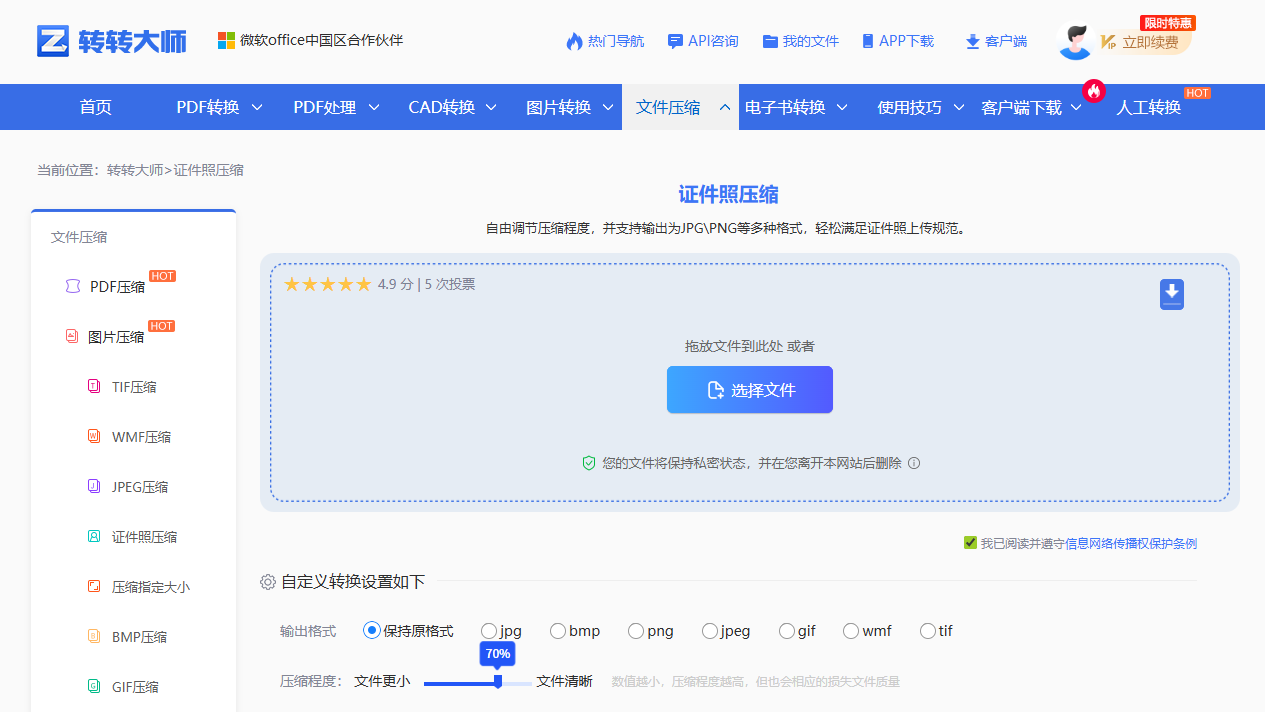Uncheck the 信息网络传播权保护条例 agreement checkbox

coord(969,541)
